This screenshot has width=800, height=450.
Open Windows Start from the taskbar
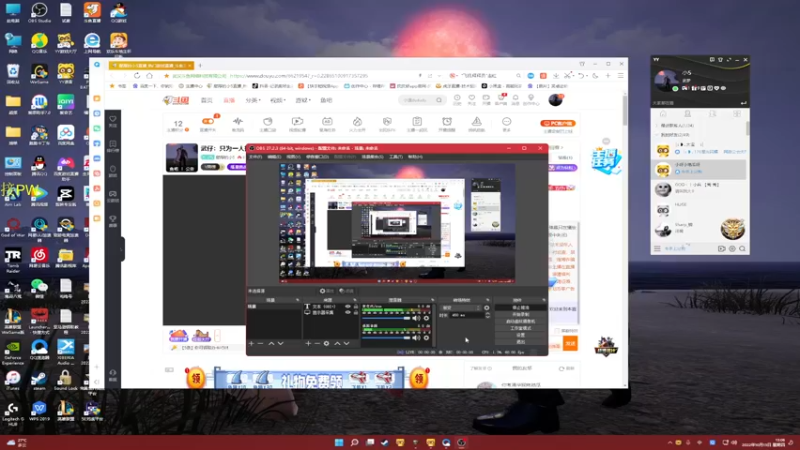pos(339,442)
